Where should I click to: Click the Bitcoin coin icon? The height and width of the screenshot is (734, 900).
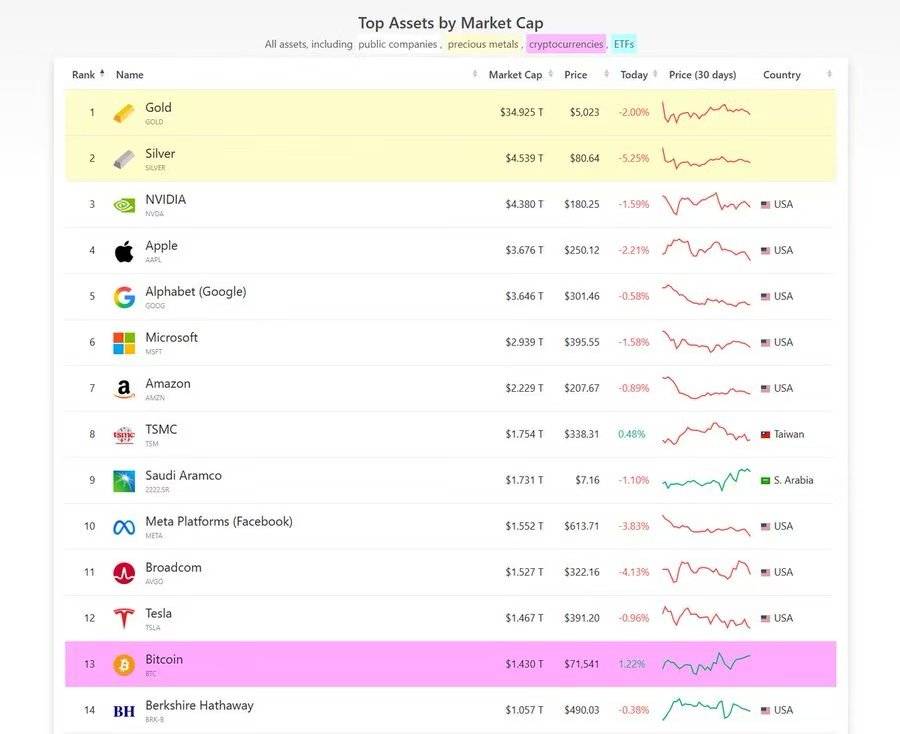(x=124, y=665)
